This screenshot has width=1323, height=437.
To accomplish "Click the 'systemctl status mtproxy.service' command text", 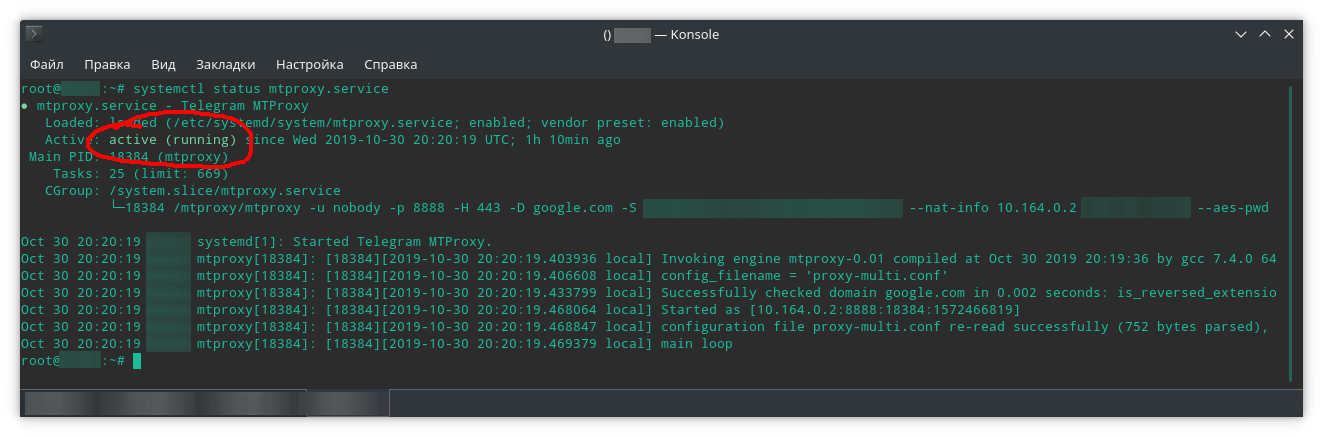I will (x=260, y=89).
